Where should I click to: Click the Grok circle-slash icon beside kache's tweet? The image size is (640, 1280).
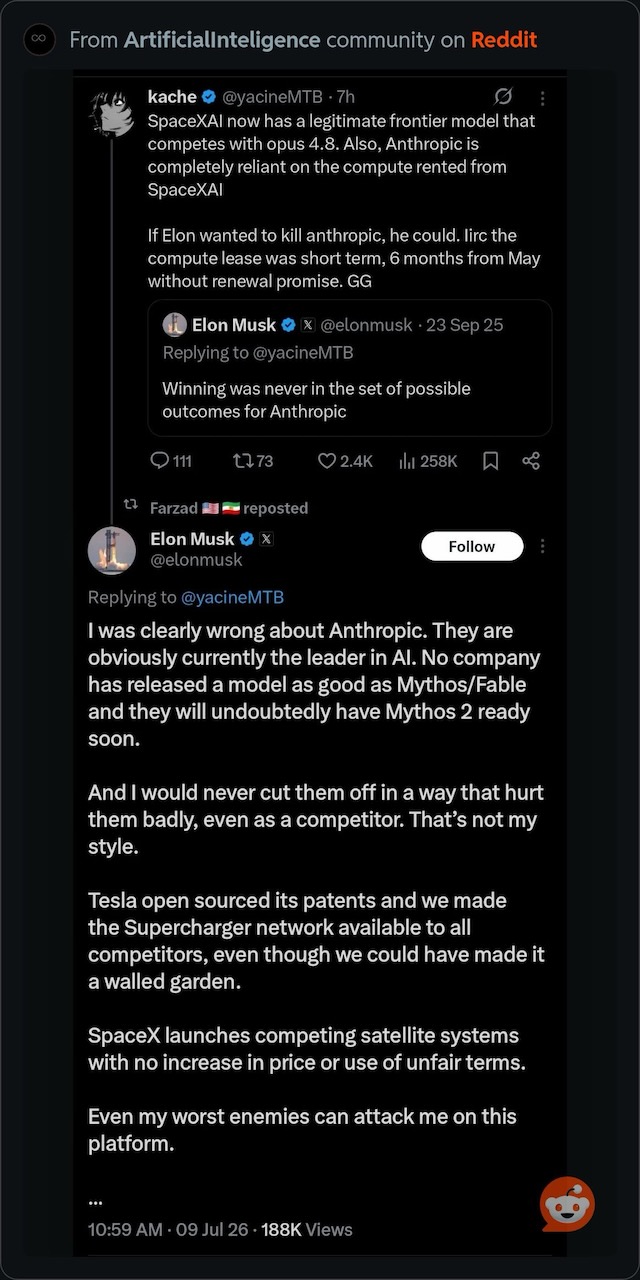pos(504,97)
